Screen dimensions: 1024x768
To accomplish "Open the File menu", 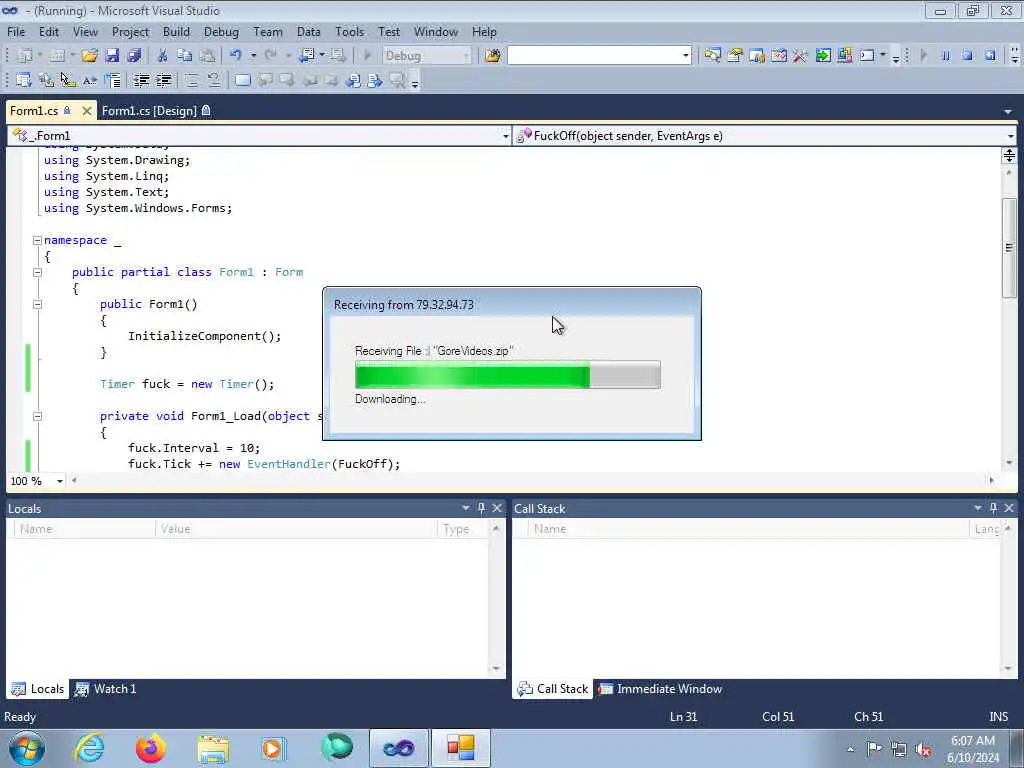I will (x=16, y=32).
